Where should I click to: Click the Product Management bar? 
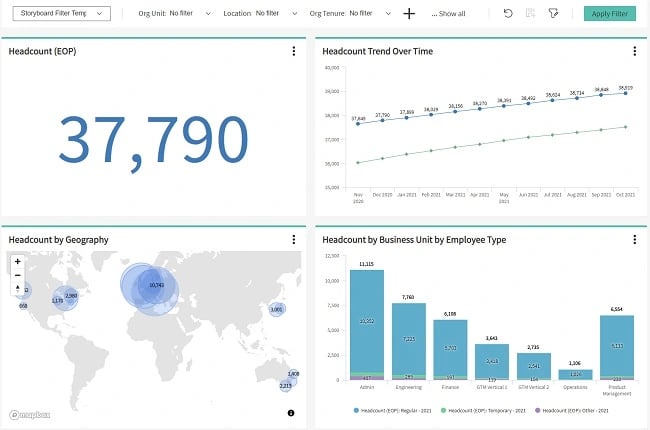(x=617, y=347)
